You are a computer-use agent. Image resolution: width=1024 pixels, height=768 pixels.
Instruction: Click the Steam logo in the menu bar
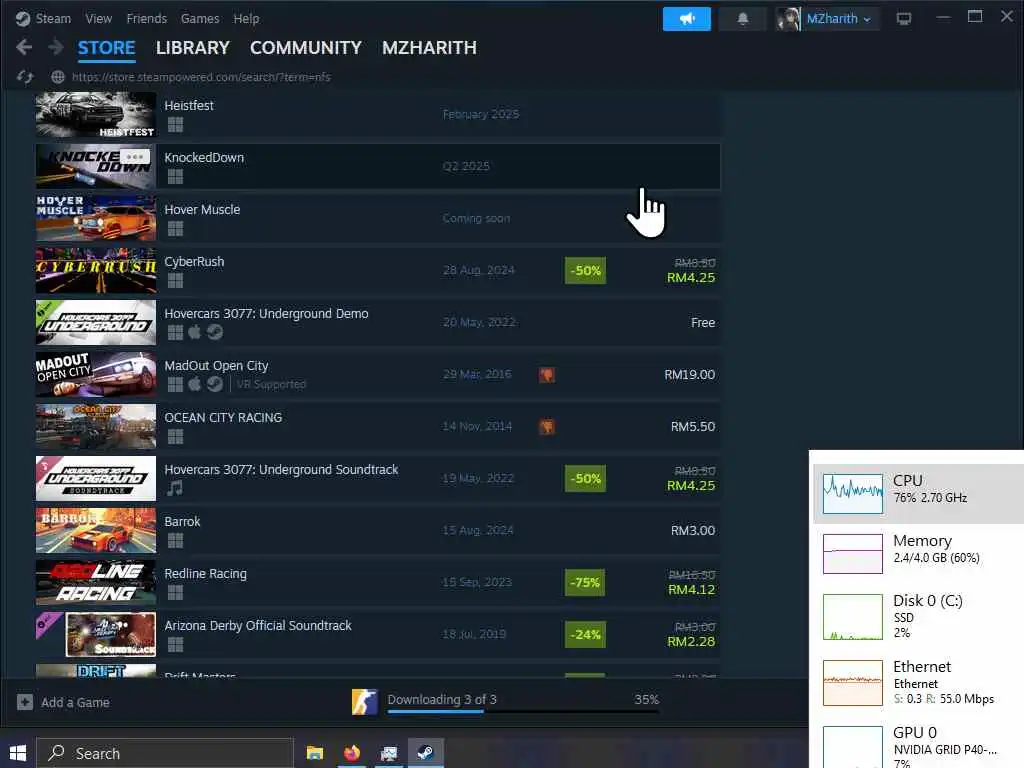click(x=23, y=18)
